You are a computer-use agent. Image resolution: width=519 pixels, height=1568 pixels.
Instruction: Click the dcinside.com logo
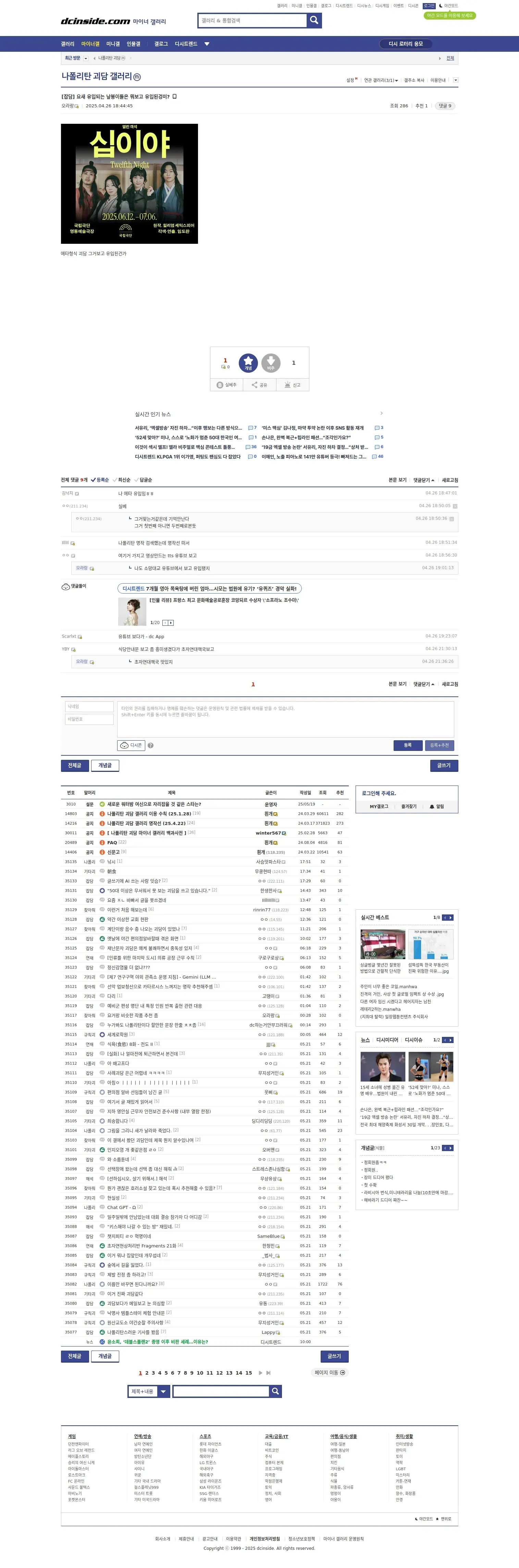coord(96,21)
